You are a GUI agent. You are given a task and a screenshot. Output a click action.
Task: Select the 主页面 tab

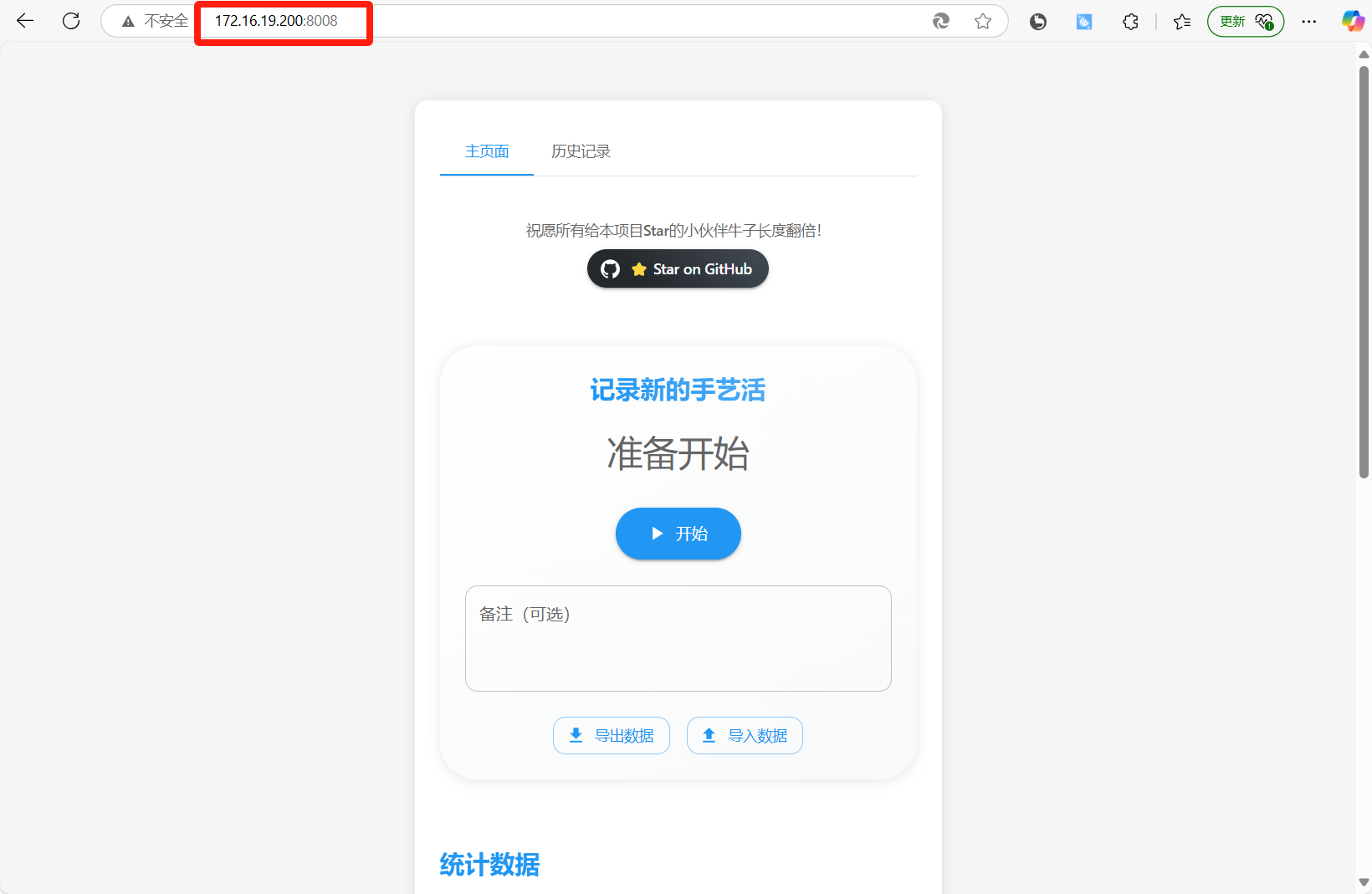point(487,151)
